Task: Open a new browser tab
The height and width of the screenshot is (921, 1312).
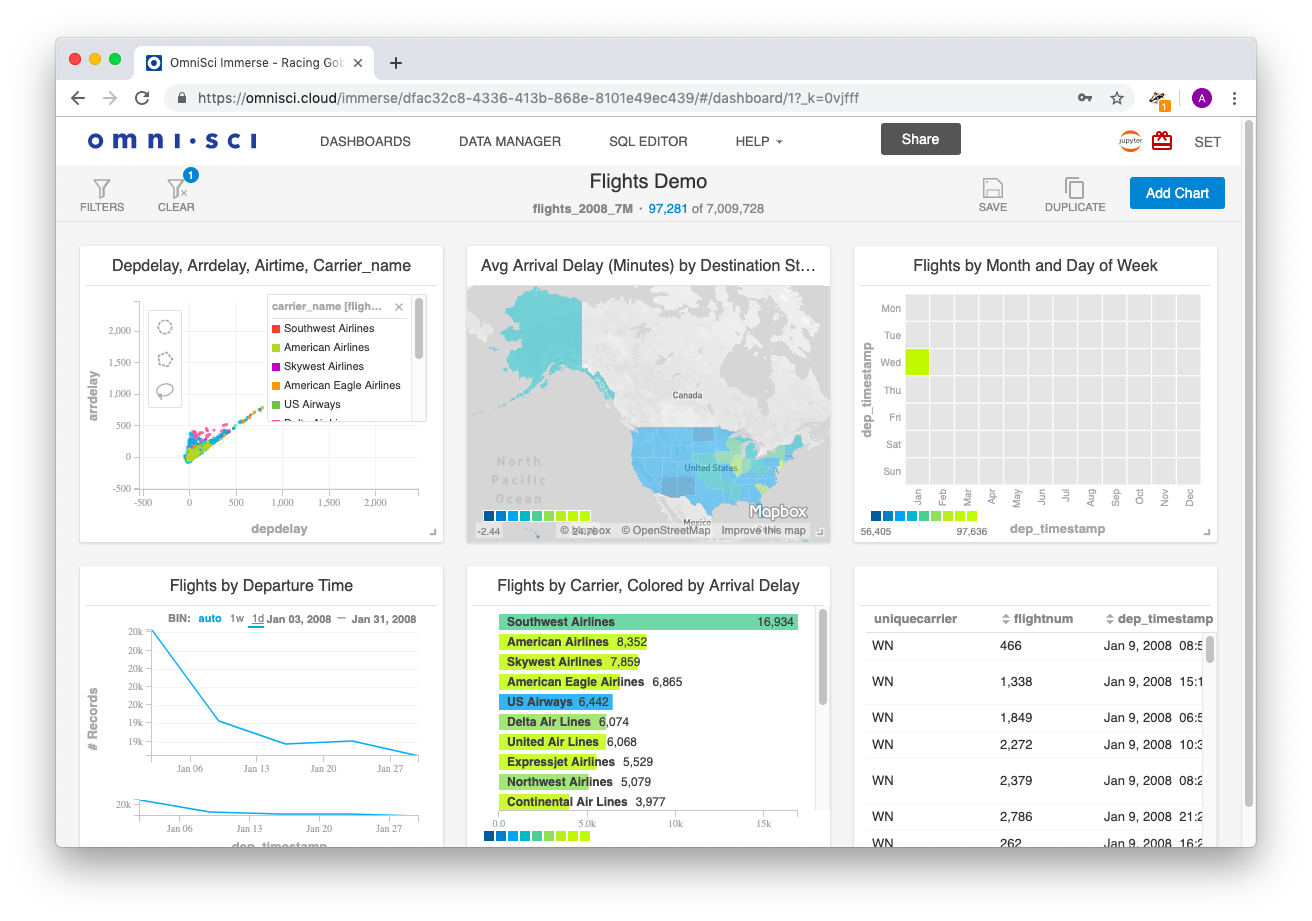Action: click(396, 63)
